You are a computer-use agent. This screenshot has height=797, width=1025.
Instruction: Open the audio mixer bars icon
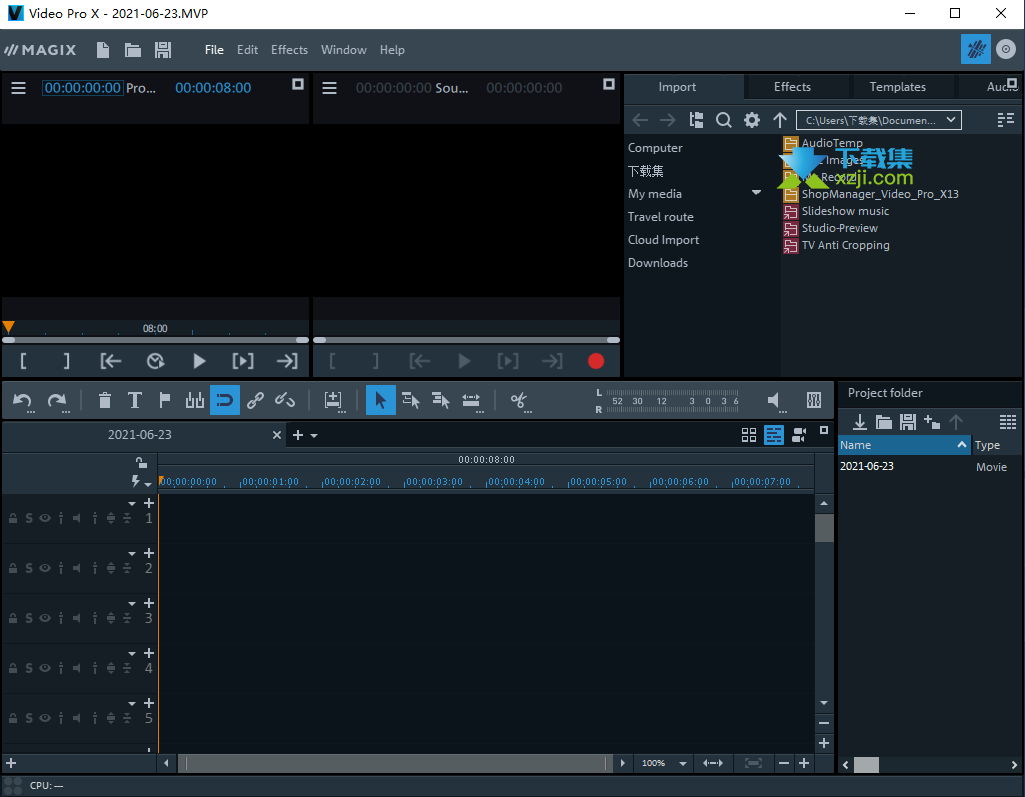[194, 400]
